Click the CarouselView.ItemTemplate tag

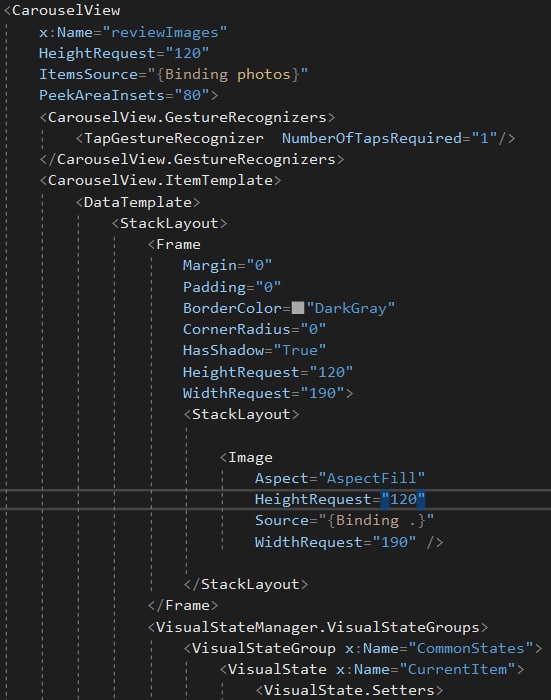(x=160, y=180)
